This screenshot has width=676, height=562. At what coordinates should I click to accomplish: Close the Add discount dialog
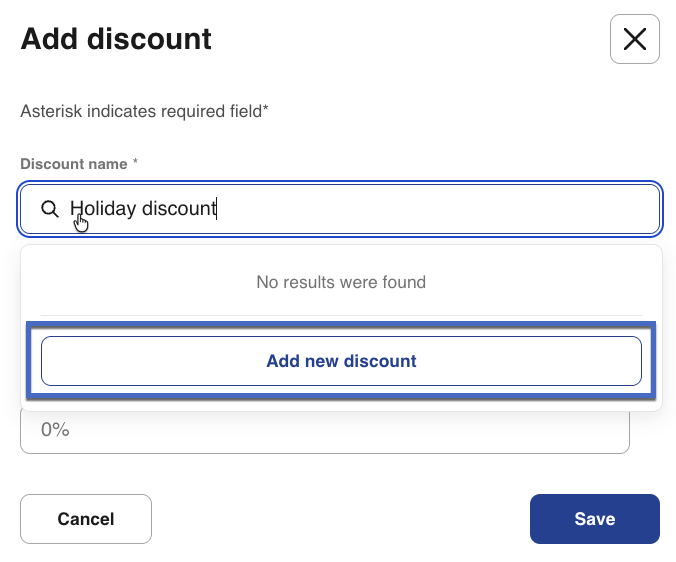coord(634,39)
